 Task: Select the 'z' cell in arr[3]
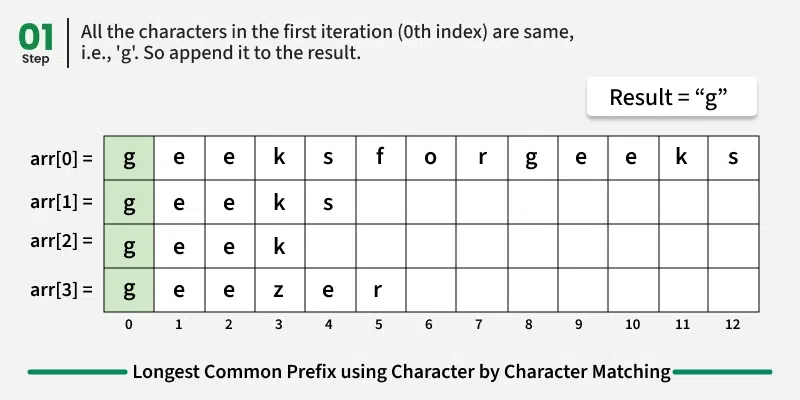[279, 289]
